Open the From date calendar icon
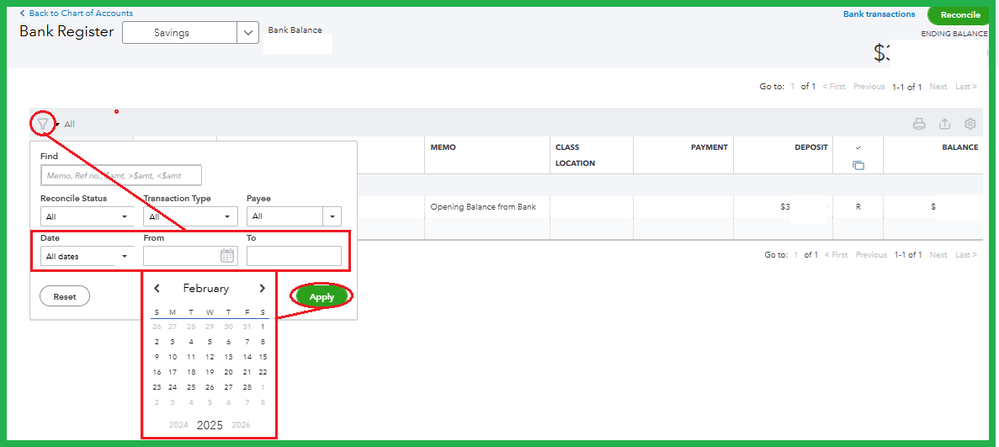 point(227,256)
